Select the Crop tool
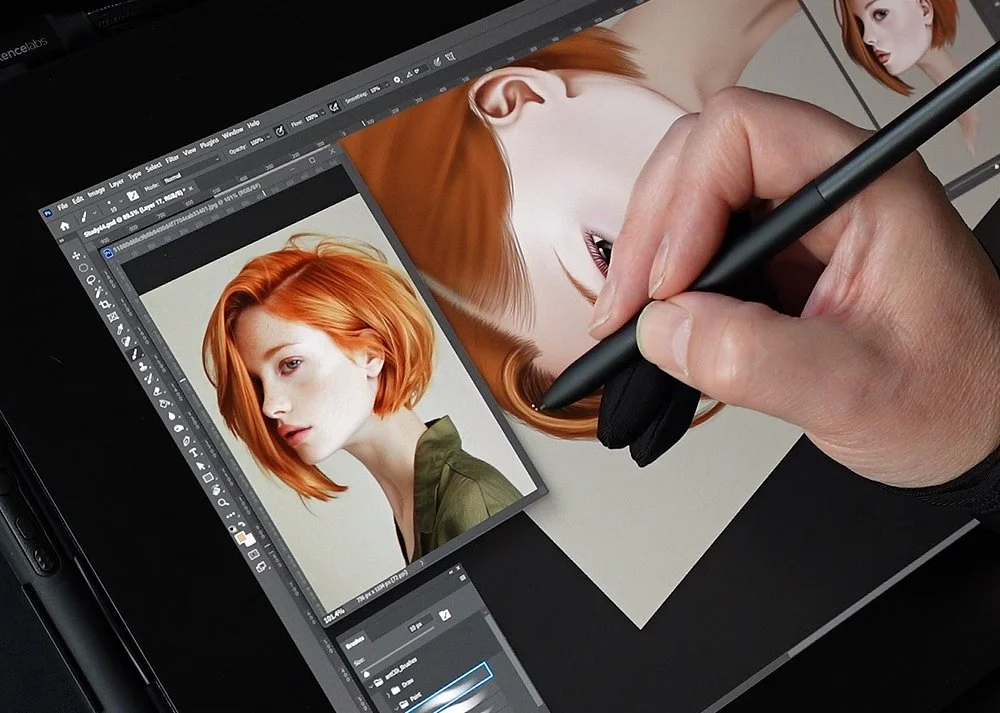 coord(105,305)
